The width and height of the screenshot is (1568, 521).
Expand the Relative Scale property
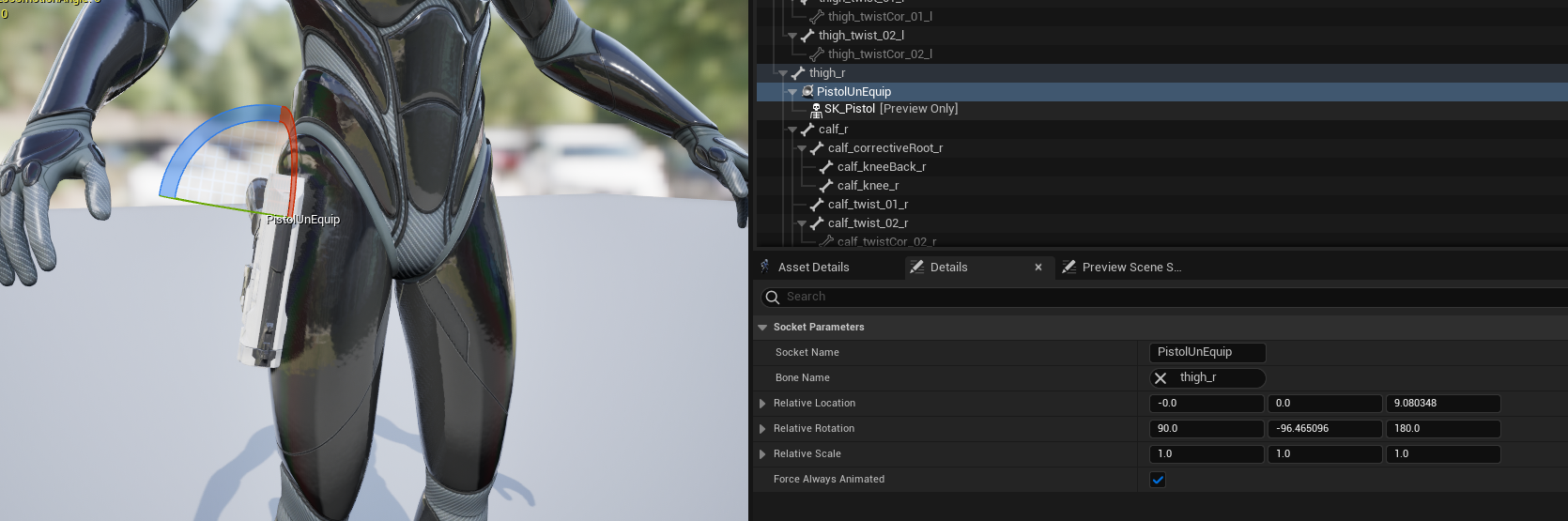[762, 453]
